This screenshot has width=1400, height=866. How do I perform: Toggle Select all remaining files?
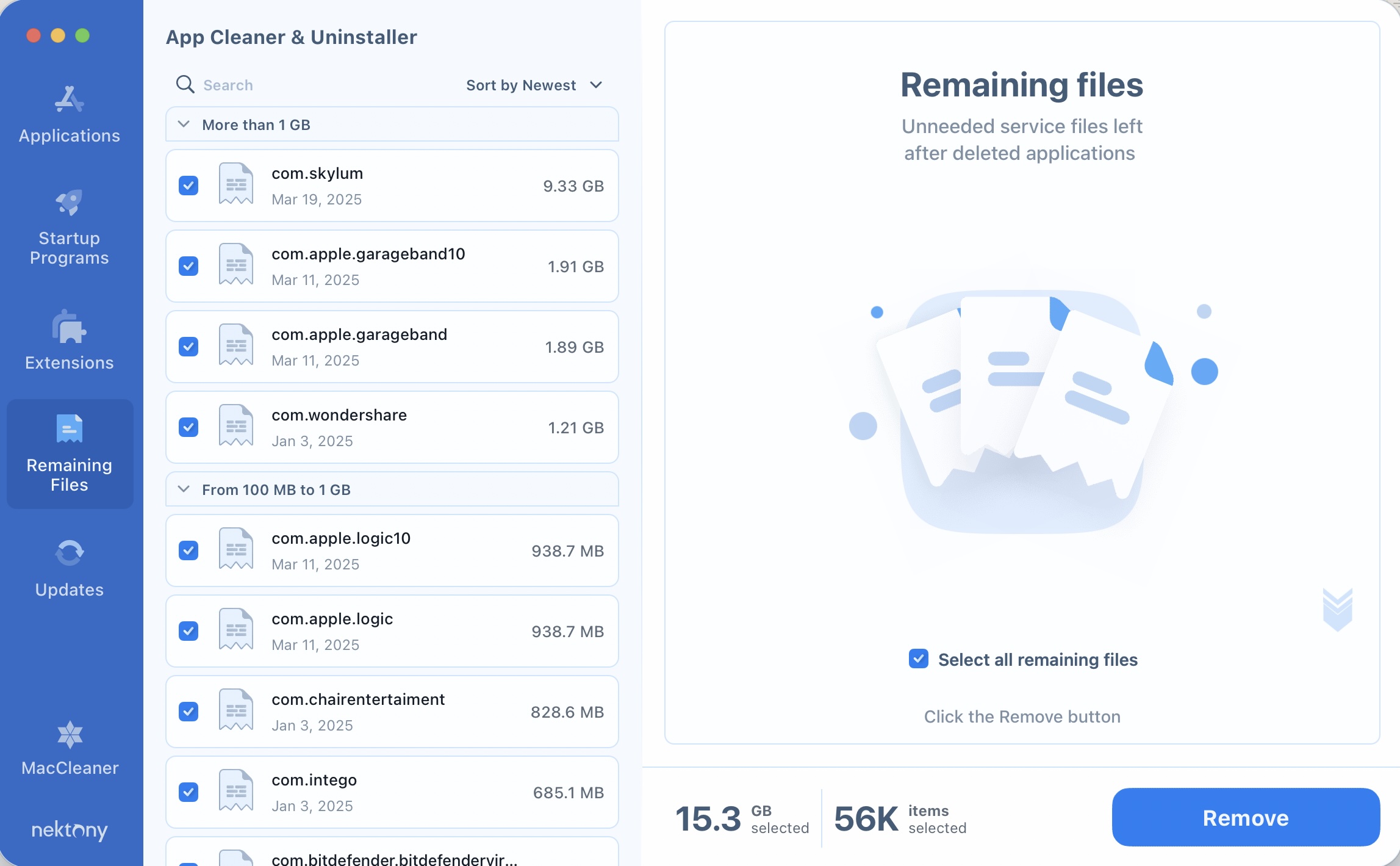coord(919,659)
